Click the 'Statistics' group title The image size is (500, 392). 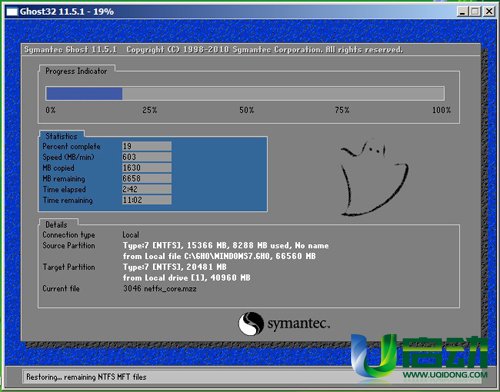coord(61,136)
